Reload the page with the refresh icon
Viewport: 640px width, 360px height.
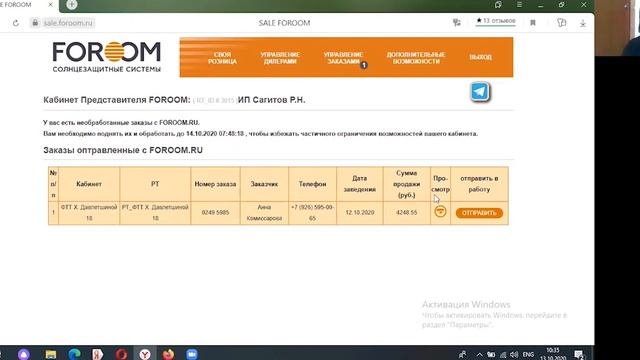tap(16, 23)
